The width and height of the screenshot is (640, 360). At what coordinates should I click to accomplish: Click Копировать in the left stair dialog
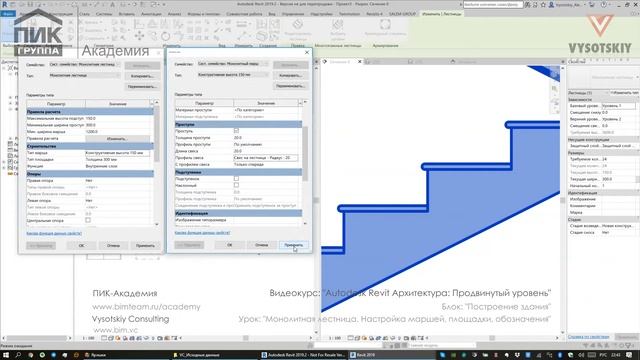pyautogui.click(x=142, y=76)
